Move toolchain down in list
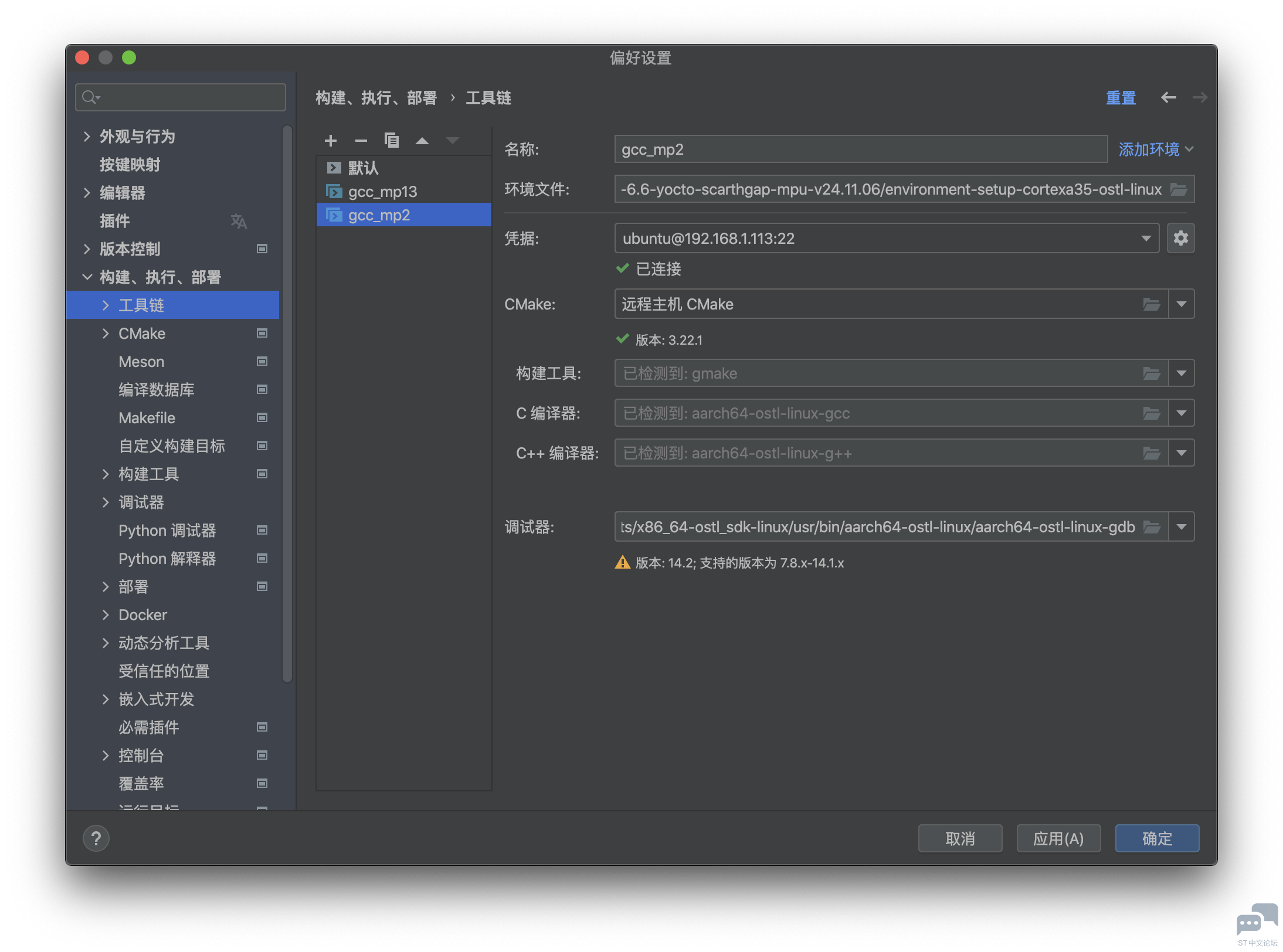Screen dimensions: 1283x952 pyautogui.click(x=453, y=141)
